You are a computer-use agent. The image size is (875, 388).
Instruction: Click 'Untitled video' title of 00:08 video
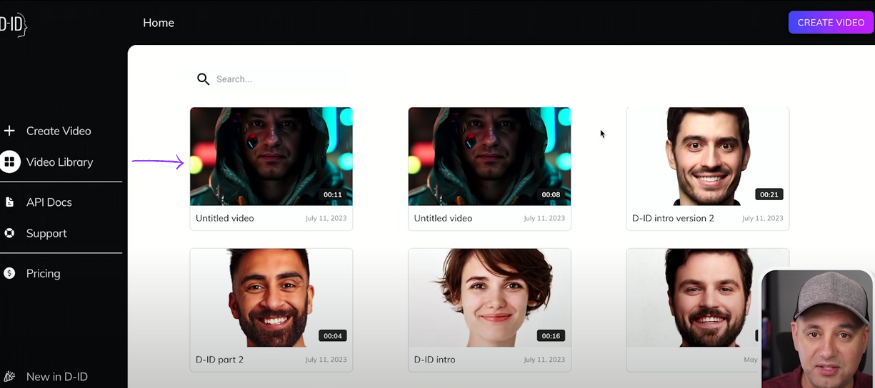[443, 218]
